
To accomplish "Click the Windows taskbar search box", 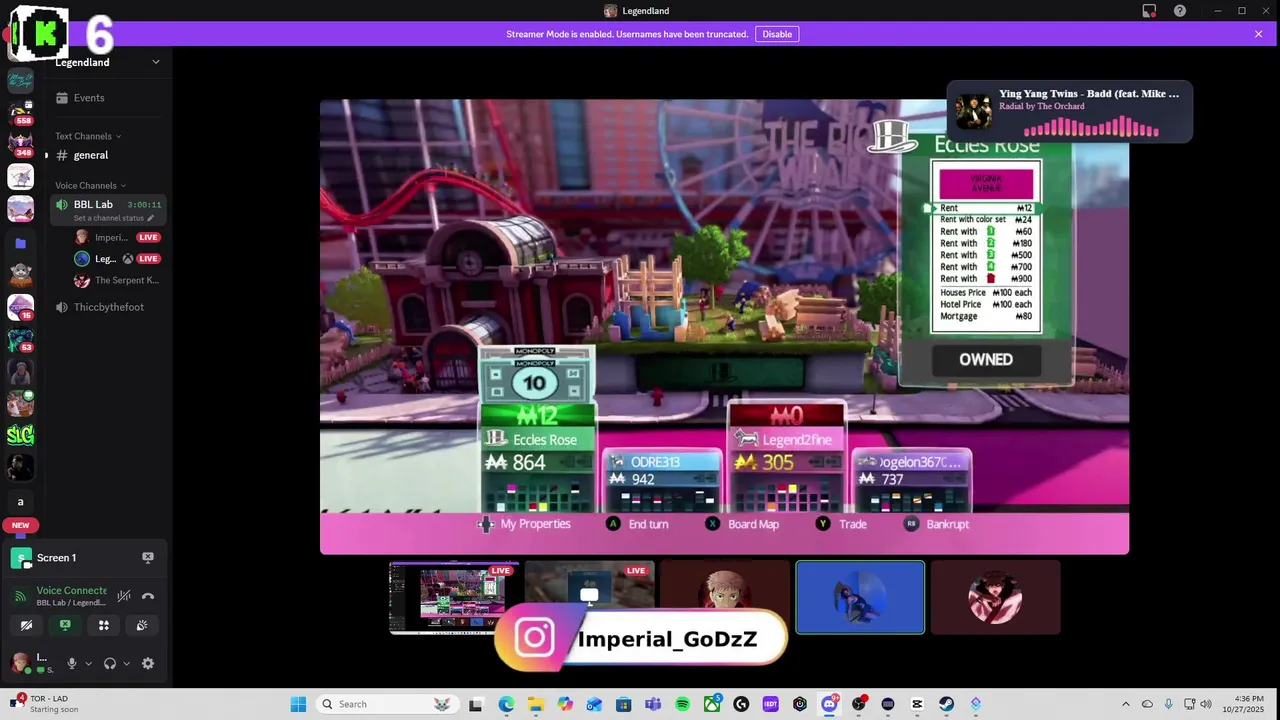I will [x=387, y=704].
